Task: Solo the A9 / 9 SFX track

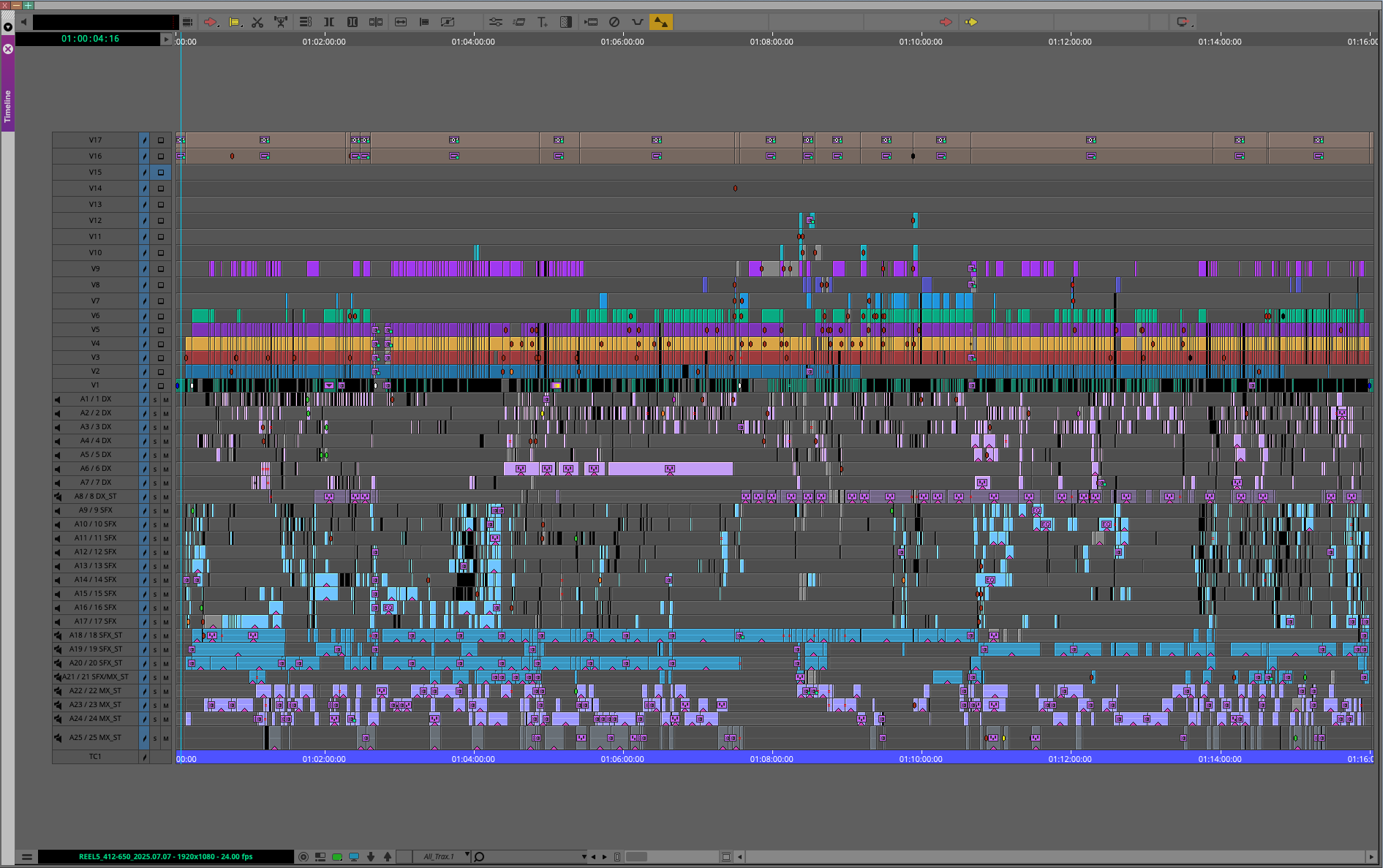Action: click(x=155, y=511)
